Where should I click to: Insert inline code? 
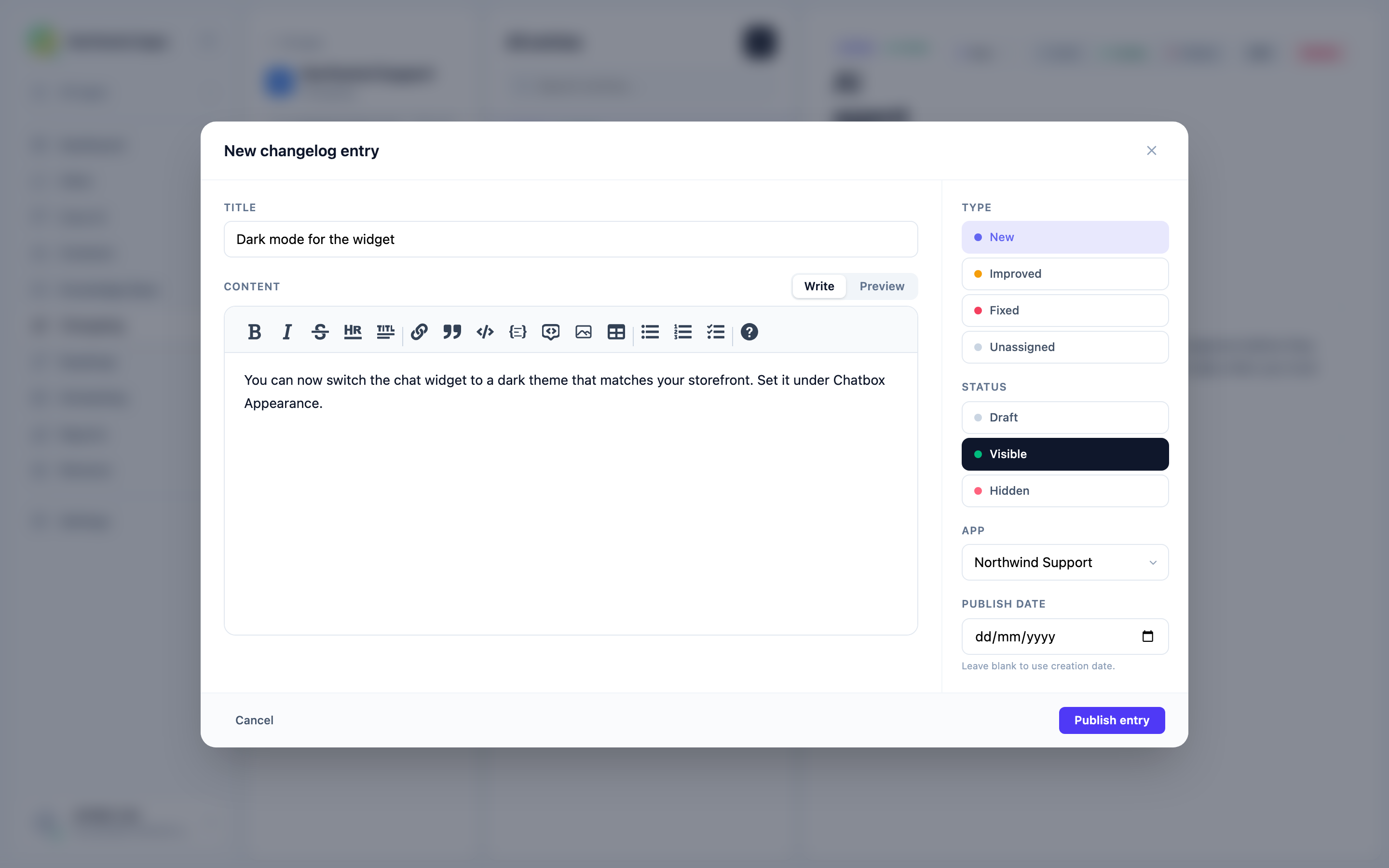coord(485,332)
